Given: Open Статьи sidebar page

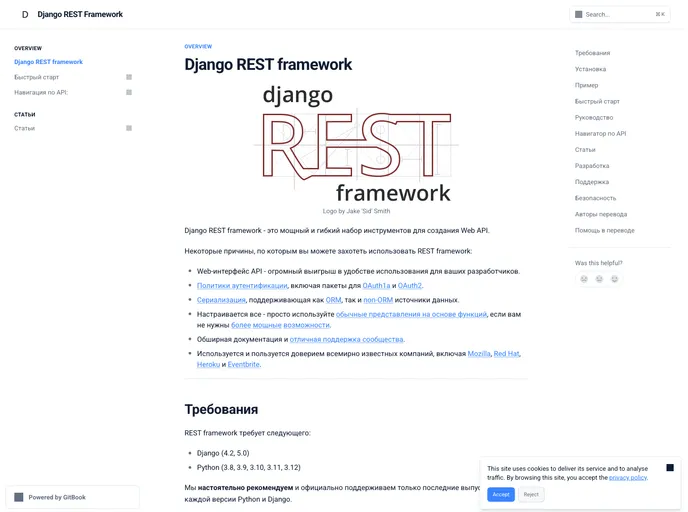Looking at the screenshot, I should [25, 129].
